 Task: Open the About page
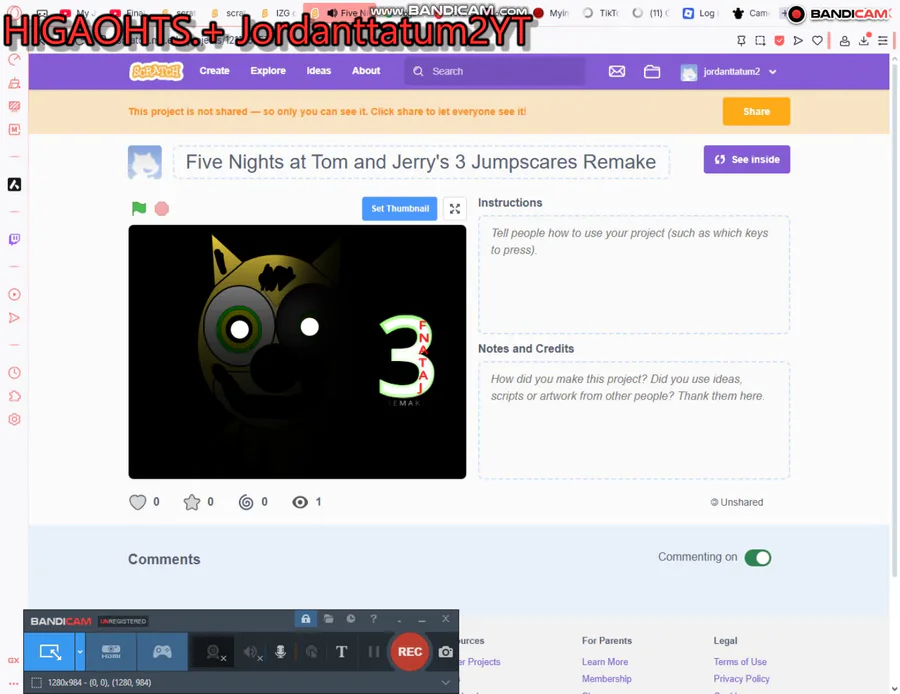pos(366,71)
